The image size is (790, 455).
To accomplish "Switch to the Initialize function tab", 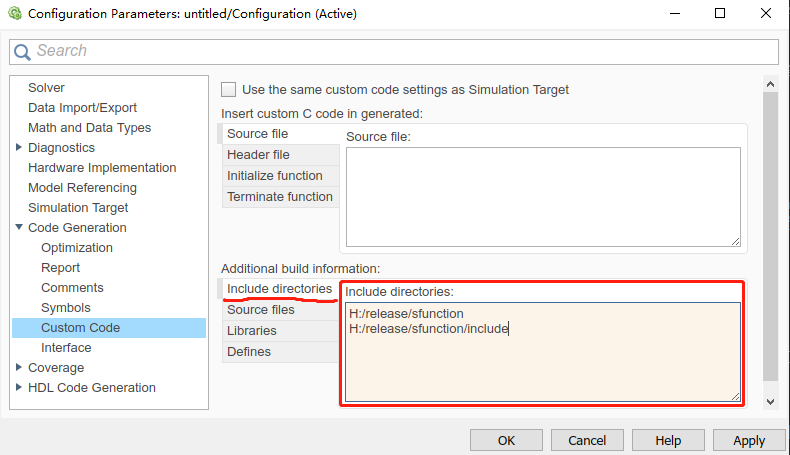I will [x=274, y=176].
